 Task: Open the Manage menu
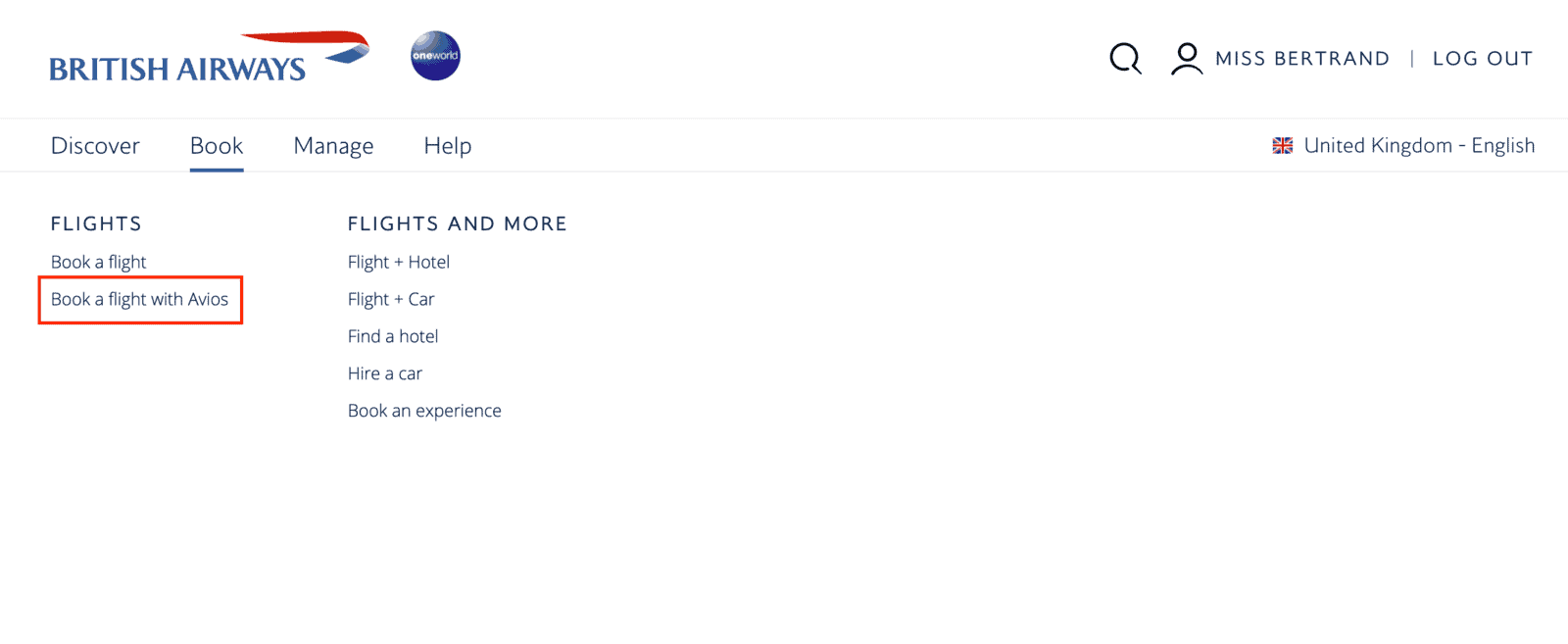333,146
